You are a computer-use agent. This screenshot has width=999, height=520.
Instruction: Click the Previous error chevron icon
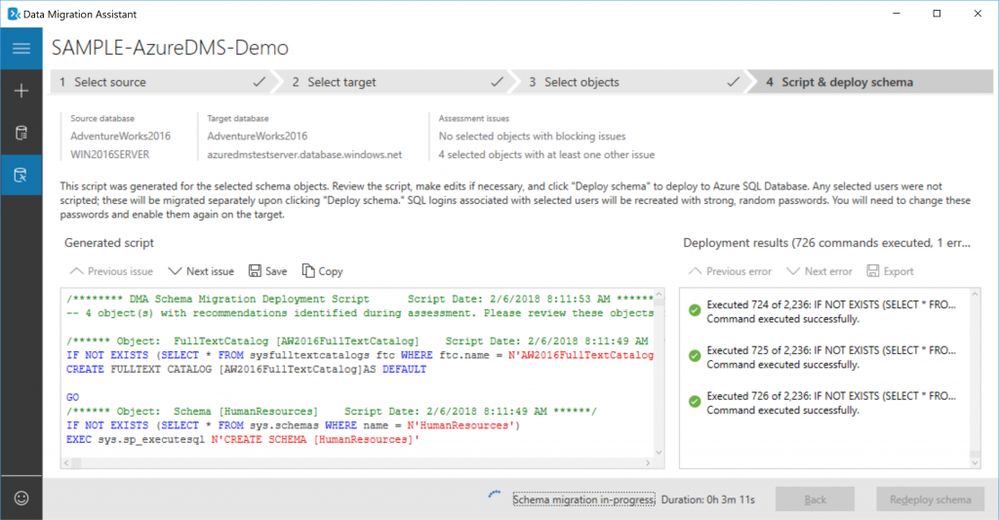(x=695, y=271)
